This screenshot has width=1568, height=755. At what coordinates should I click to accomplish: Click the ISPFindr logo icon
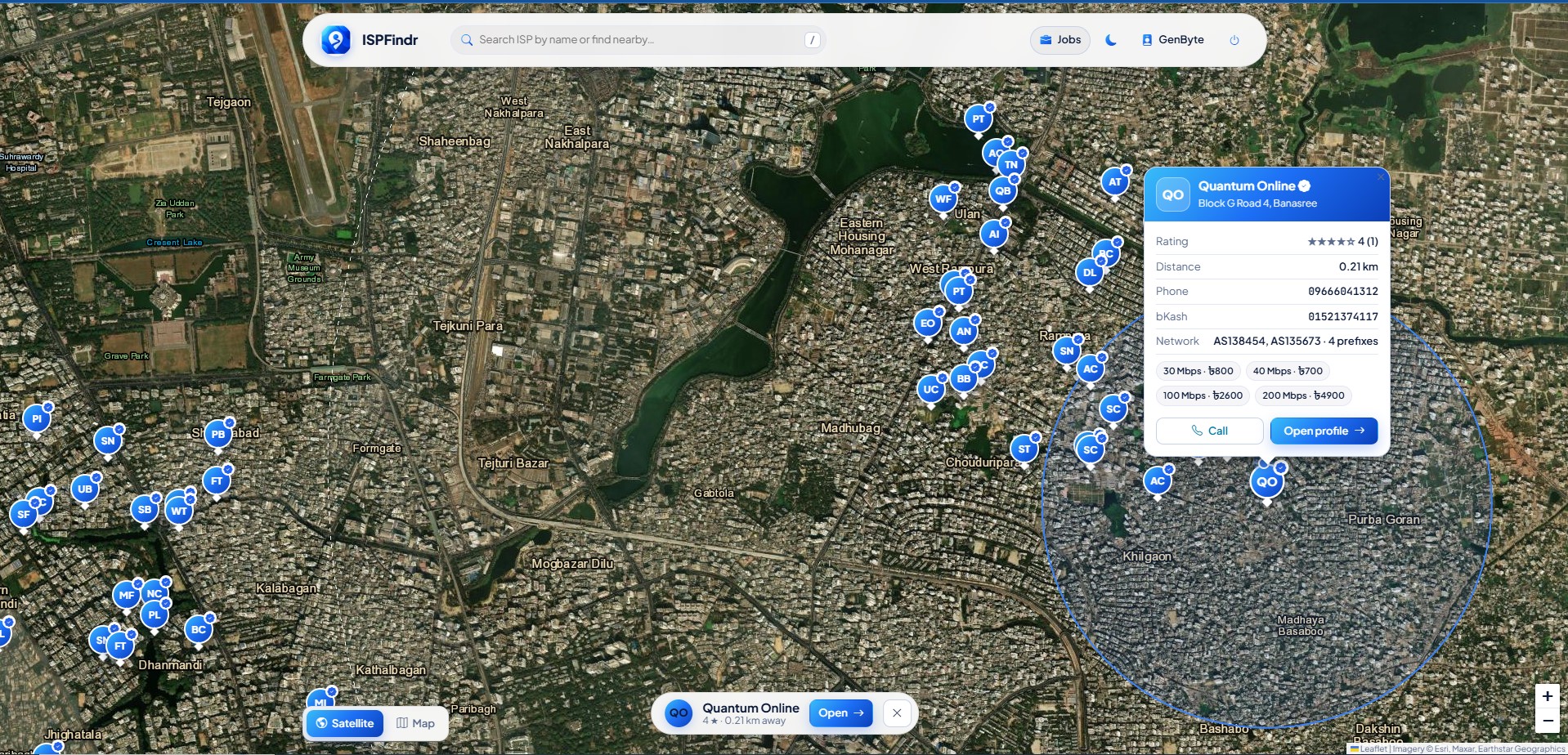tap(336, 39)
